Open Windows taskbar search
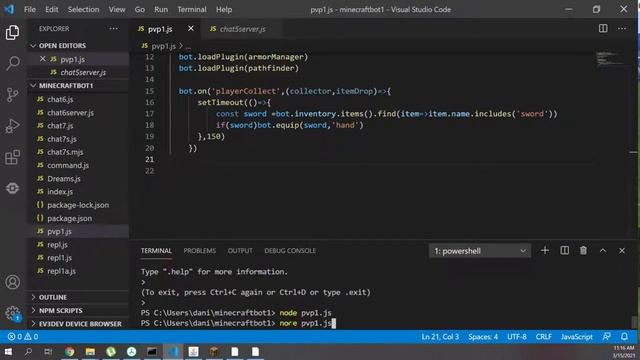 click(x=28, y=351)
